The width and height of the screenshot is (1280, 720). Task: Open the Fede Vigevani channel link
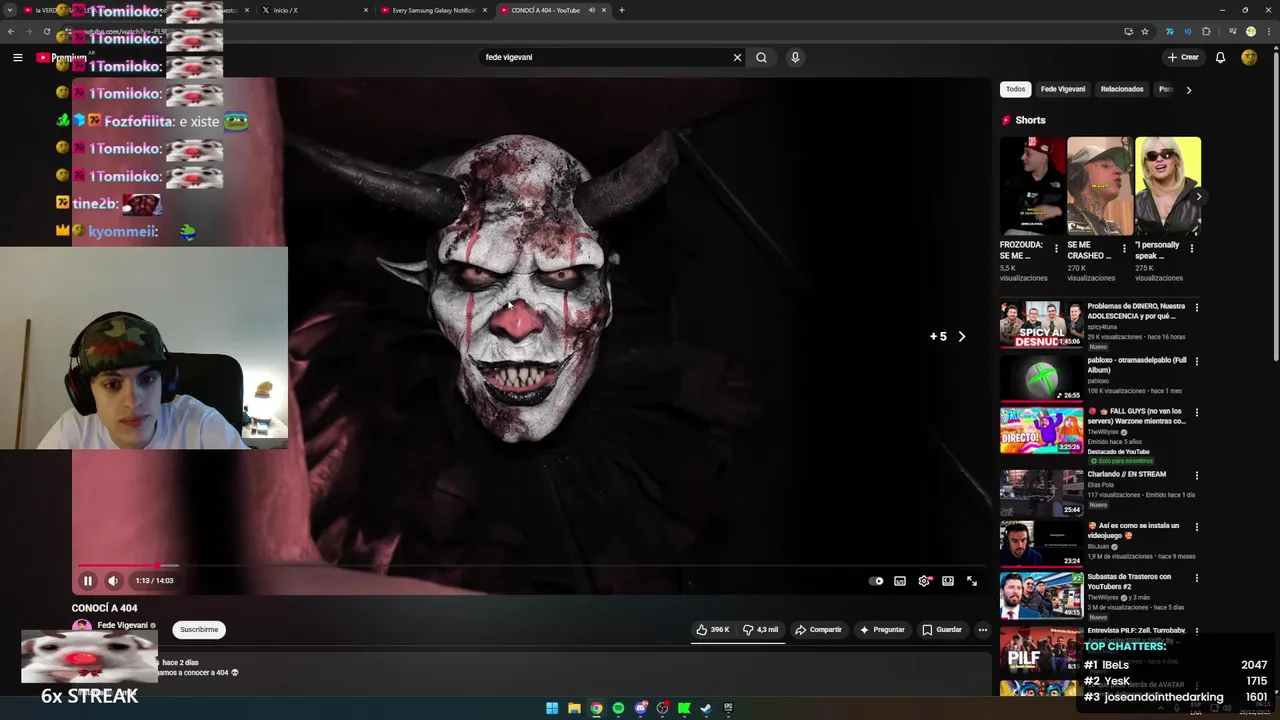(x=122, y=626)
